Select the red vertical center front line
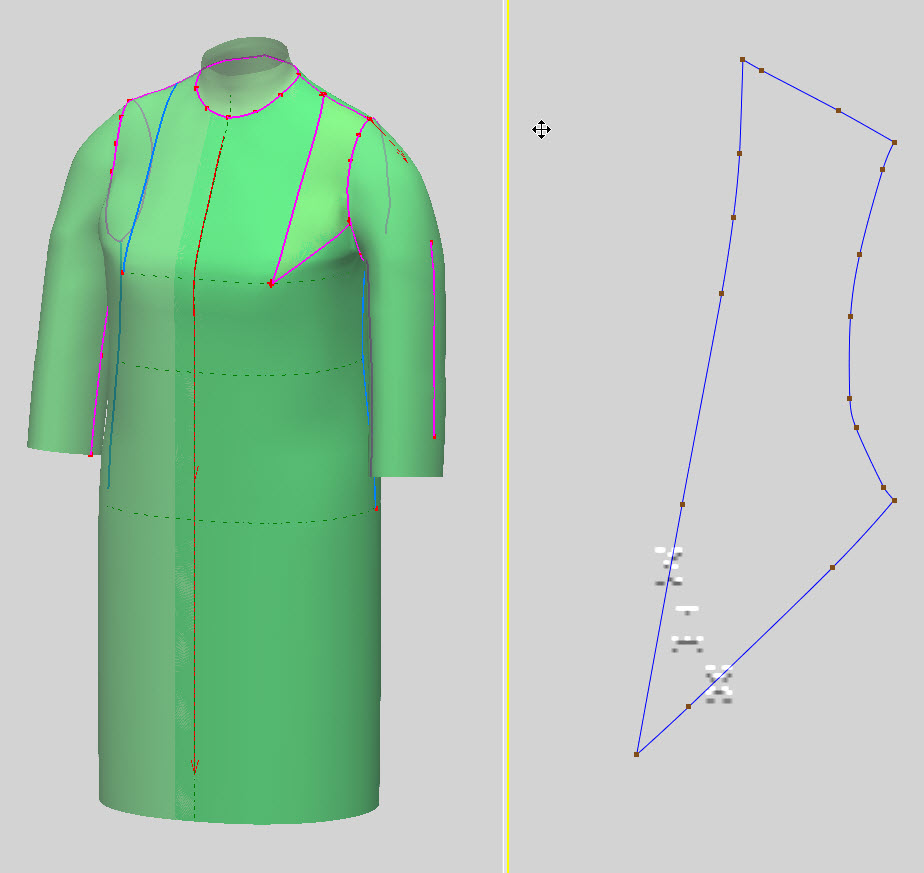The image size is (924, 873). pos(194,472)
